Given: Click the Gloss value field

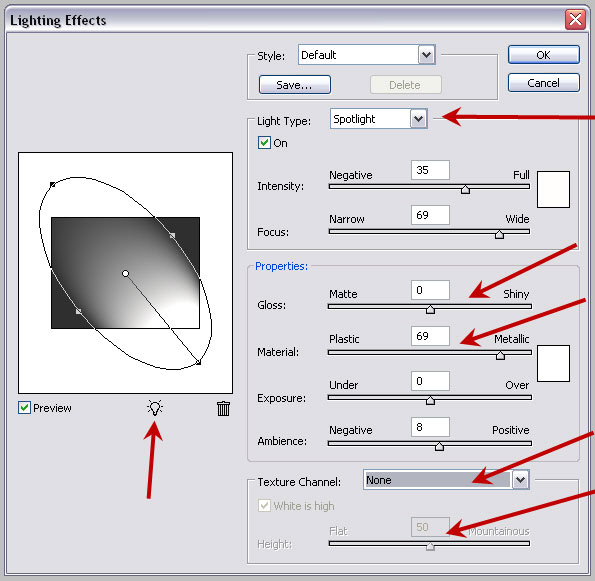Looking at the screenshot, I should pos(430,290).
